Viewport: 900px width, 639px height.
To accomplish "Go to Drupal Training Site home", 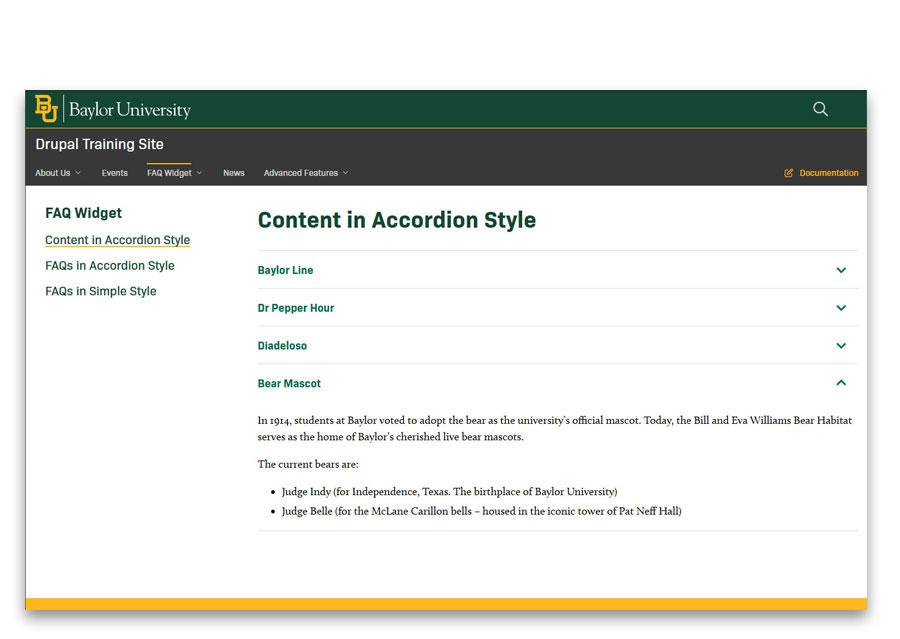I will [99, 144].
